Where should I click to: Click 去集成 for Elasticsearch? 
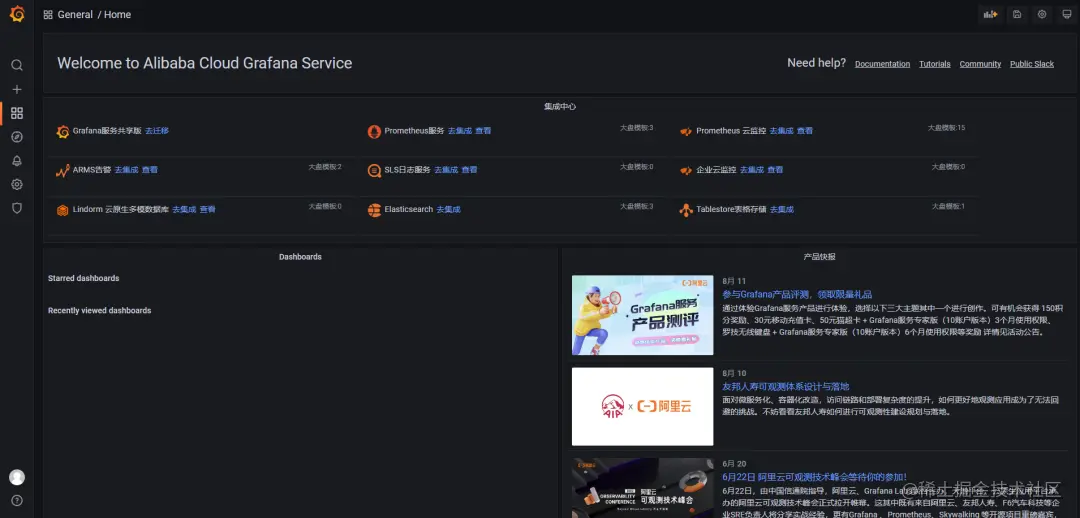(448, 209)
